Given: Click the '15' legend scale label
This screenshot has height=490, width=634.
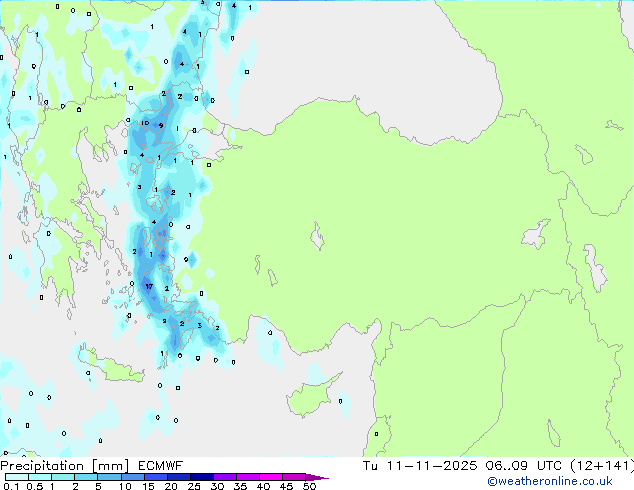Looking at the screenshot, I should [148, 486].
